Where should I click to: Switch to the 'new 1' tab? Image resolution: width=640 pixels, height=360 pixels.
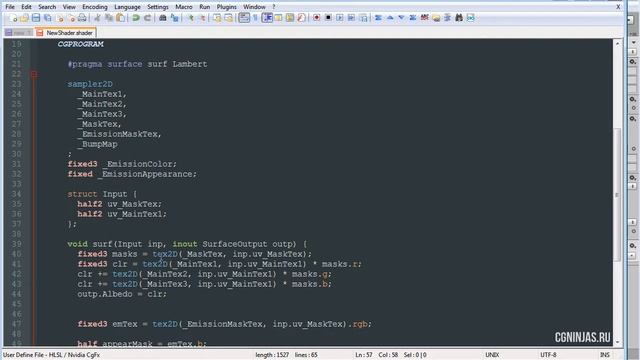pos(18,33)
